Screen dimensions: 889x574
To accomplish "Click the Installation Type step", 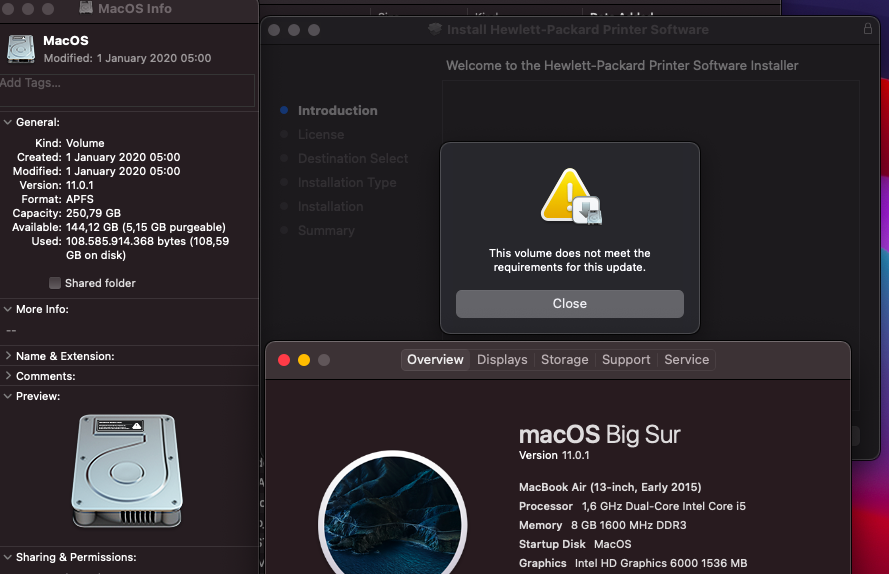I will point(347,183).
